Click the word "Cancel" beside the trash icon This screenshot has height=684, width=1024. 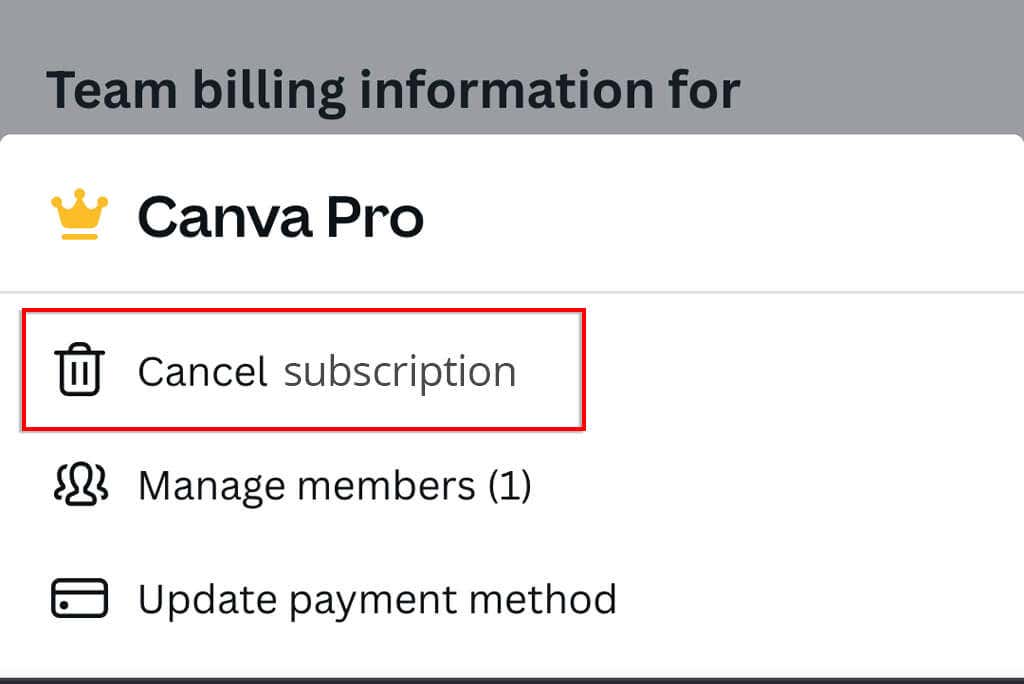click(x=202, y=372)
